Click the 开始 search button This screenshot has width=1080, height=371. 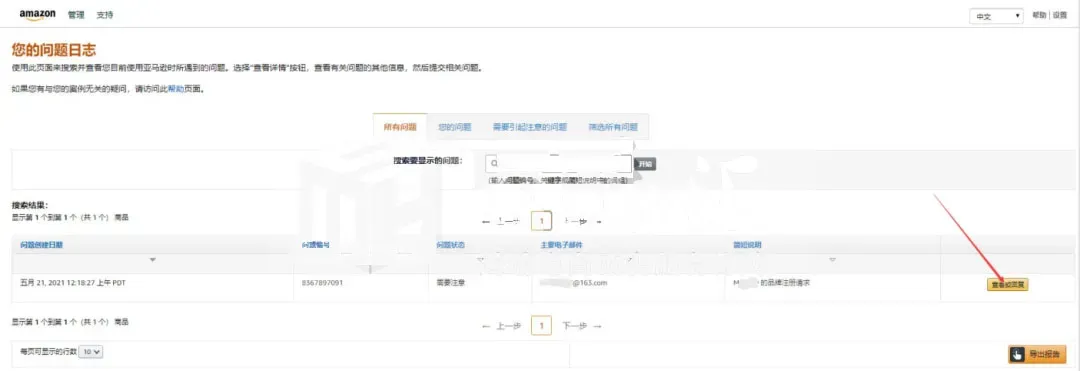pyautogui.click(x=645, y=164)
